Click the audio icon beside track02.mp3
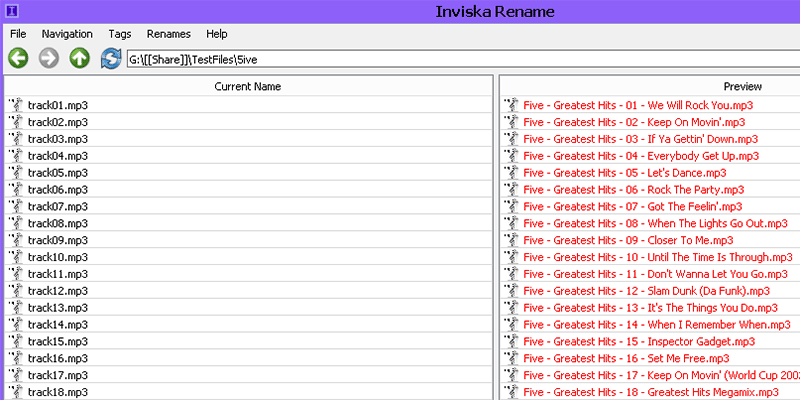This screenshot has width=800, height=400. 16,121
